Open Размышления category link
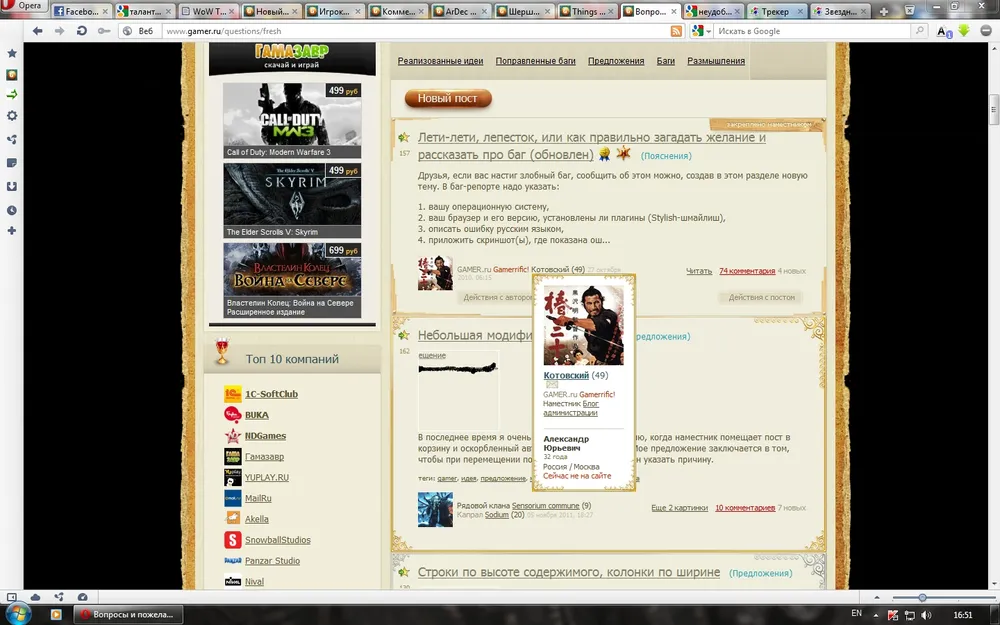This screenshot has height=625, width=1000. point(716,61)
